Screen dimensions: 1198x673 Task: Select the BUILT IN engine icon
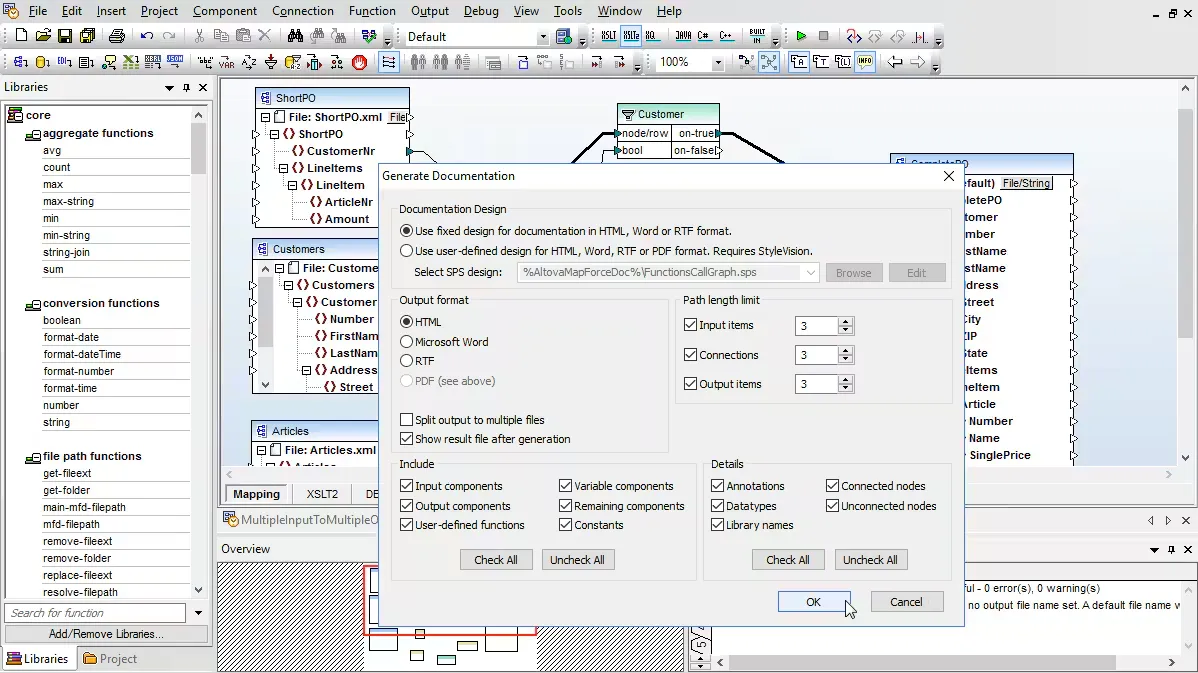[x=757, y=36]
